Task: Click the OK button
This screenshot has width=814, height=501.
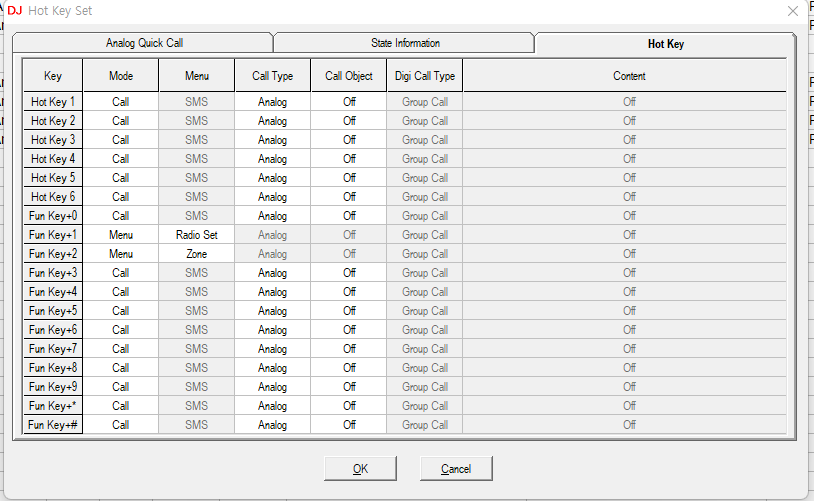Action: click(360, 469)
